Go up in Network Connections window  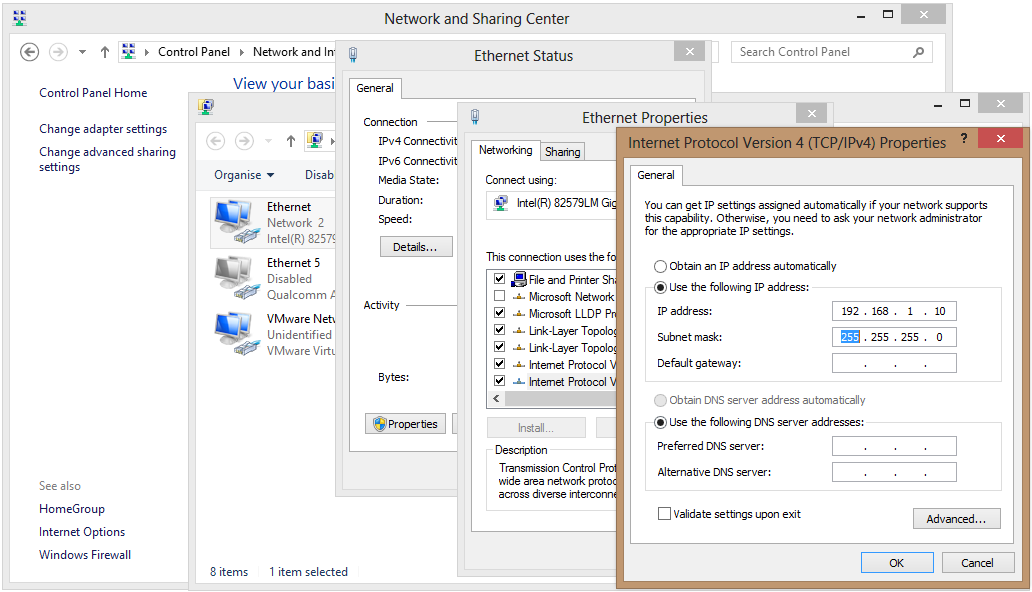pyautogui.click(x=290, y=141)
